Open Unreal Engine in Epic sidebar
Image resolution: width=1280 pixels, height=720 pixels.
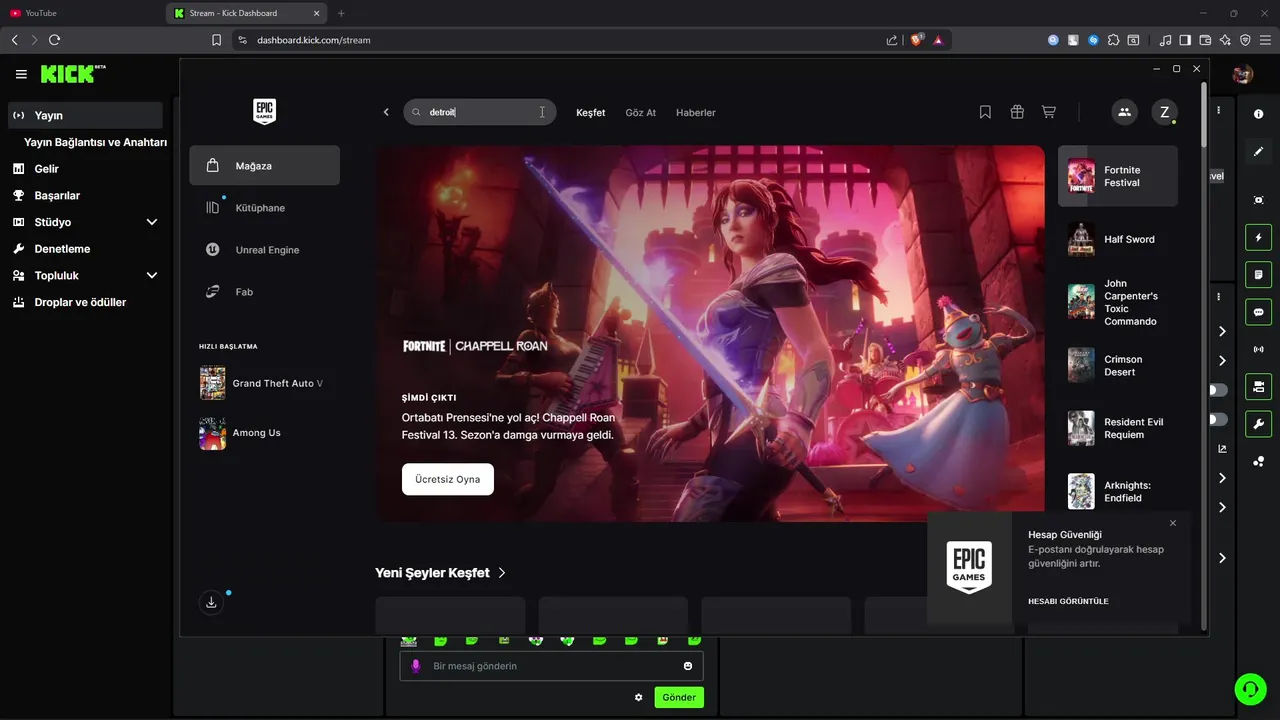tap(264, 250)
